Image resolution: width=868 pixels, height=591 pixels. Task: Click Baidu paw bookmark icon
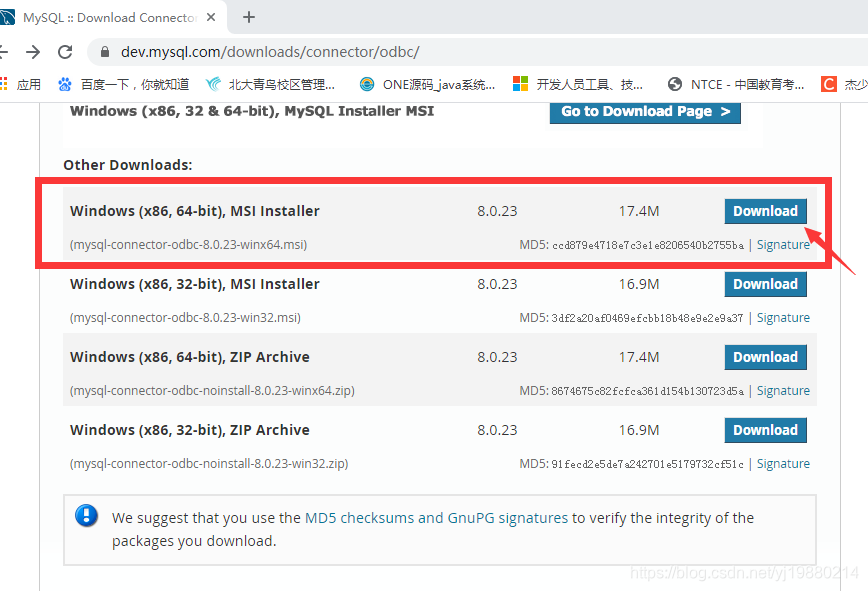tap(65, 84)
